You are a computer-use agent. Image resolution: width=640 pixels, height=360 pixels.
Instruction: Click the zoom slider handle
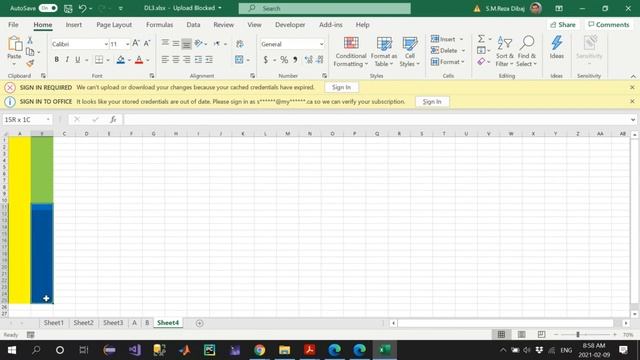[x=578, y=335]
